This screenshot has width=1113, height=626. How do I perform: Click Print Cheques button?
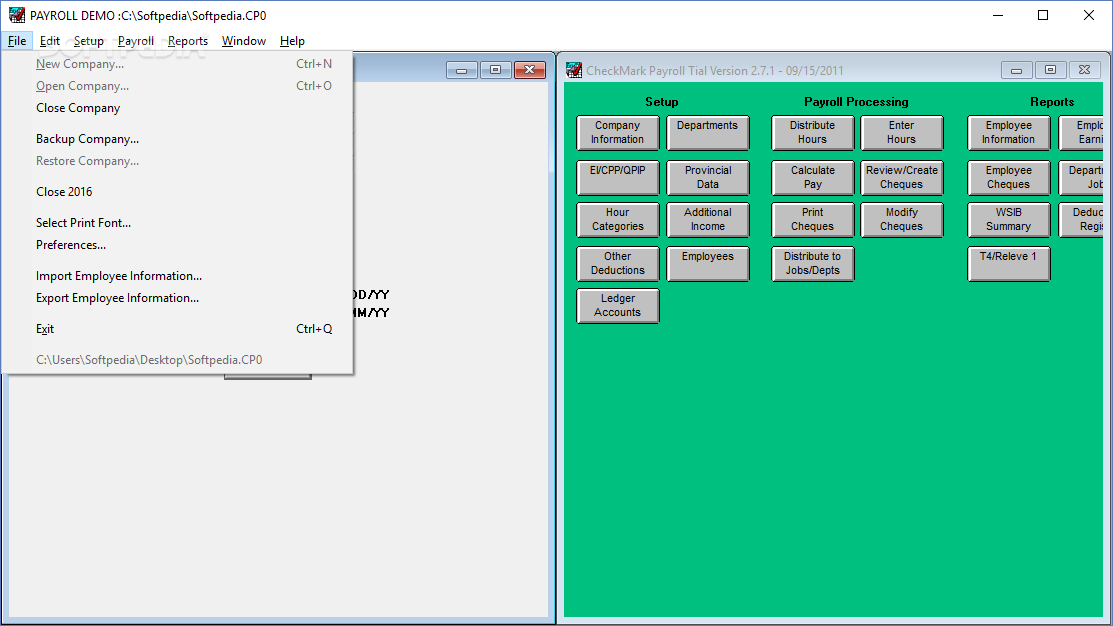pos(813,219)
